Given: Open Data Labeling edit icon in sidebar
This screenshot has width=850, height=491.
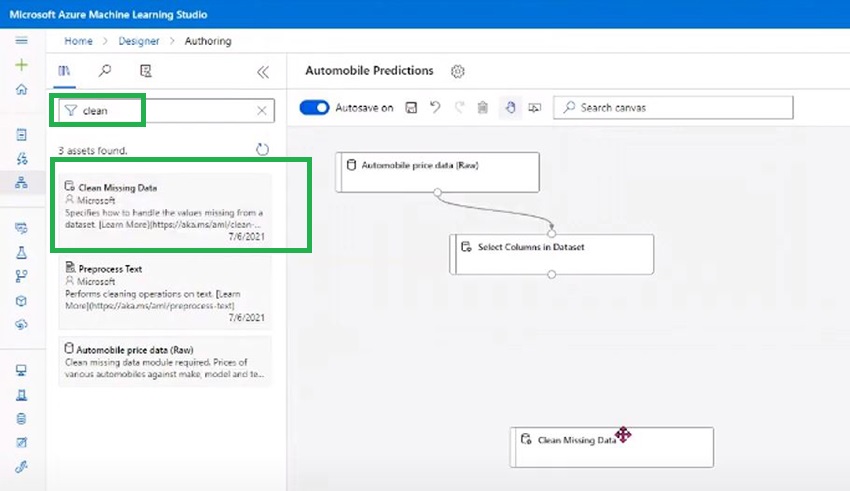Looking at the screenshot, I should [21, 442].
